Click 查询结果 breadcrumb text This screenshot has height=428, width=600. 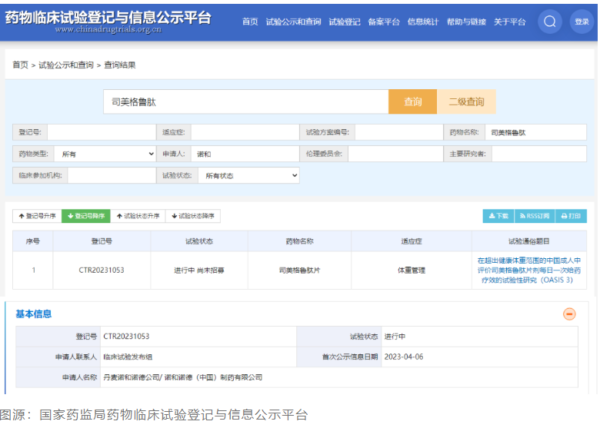coord(120,65)
